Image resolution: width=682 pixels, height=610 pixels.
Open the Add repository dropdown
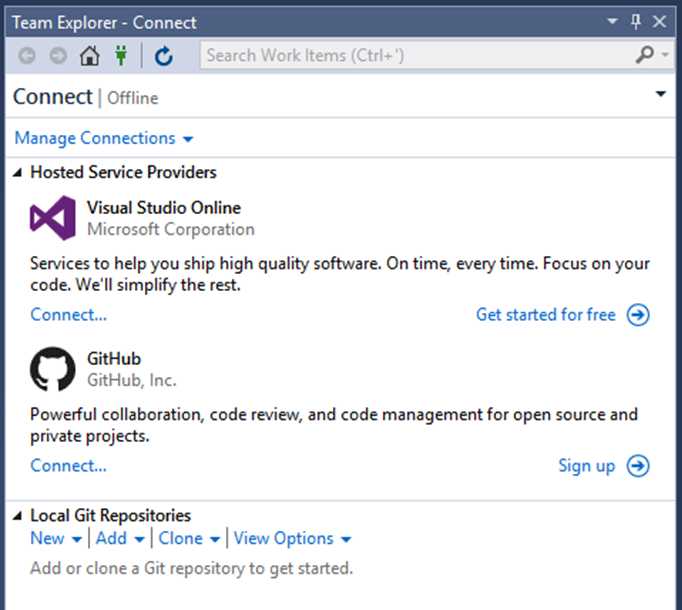click(x=120, y=539)
